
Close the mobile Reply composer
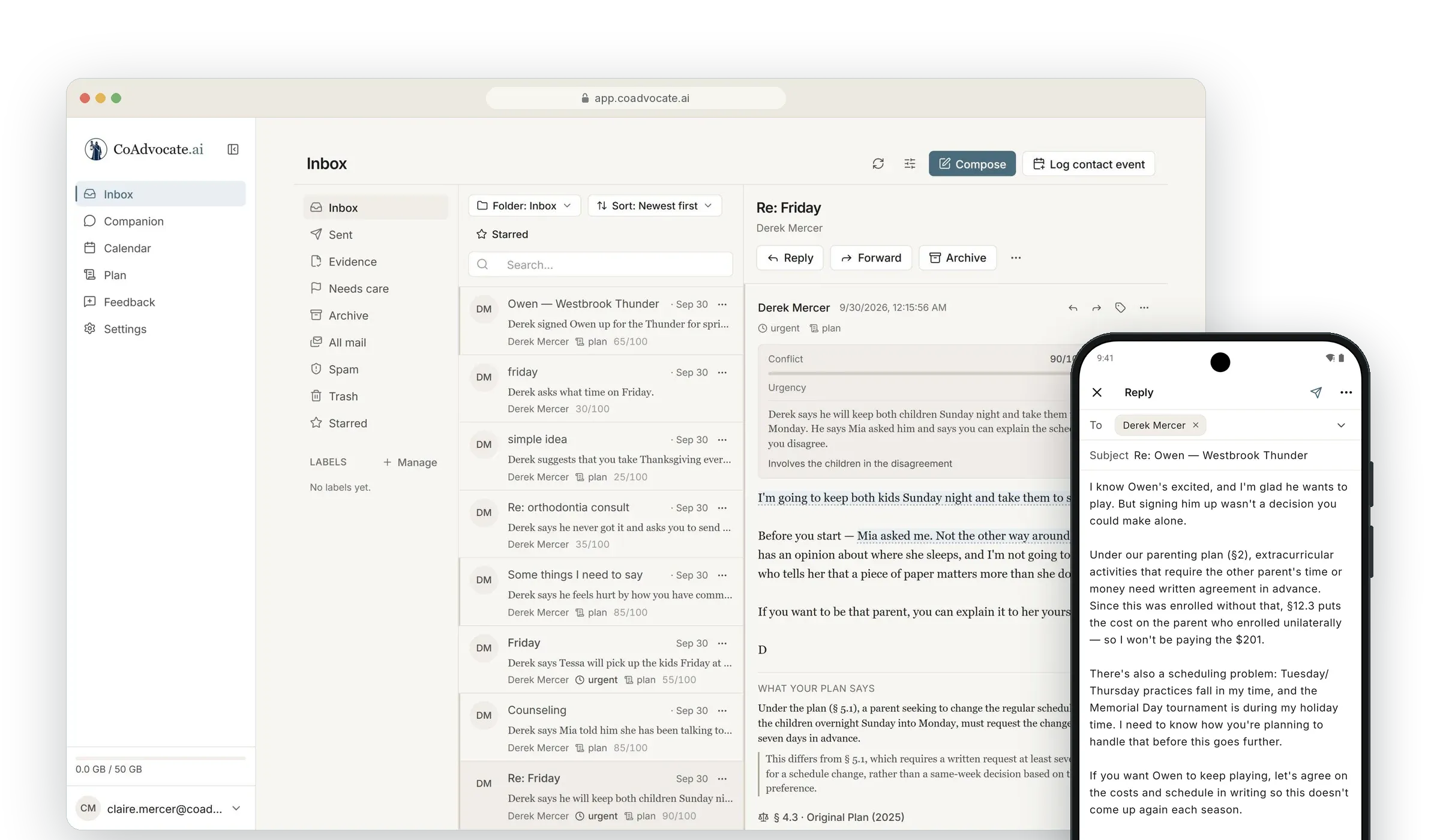coord(1097,392)
